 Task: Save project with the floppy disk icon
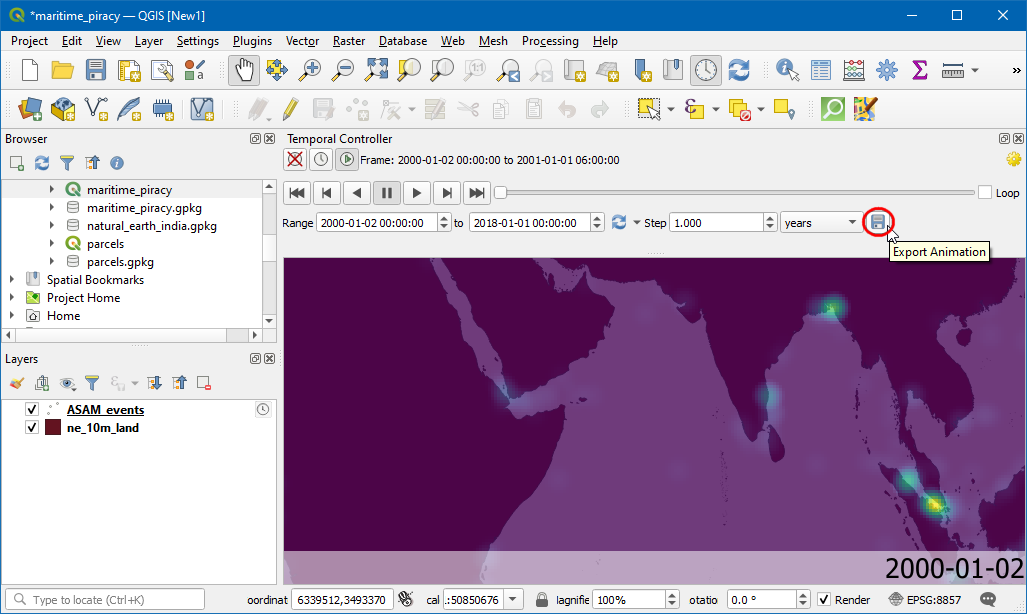click(x=96, y=70)
